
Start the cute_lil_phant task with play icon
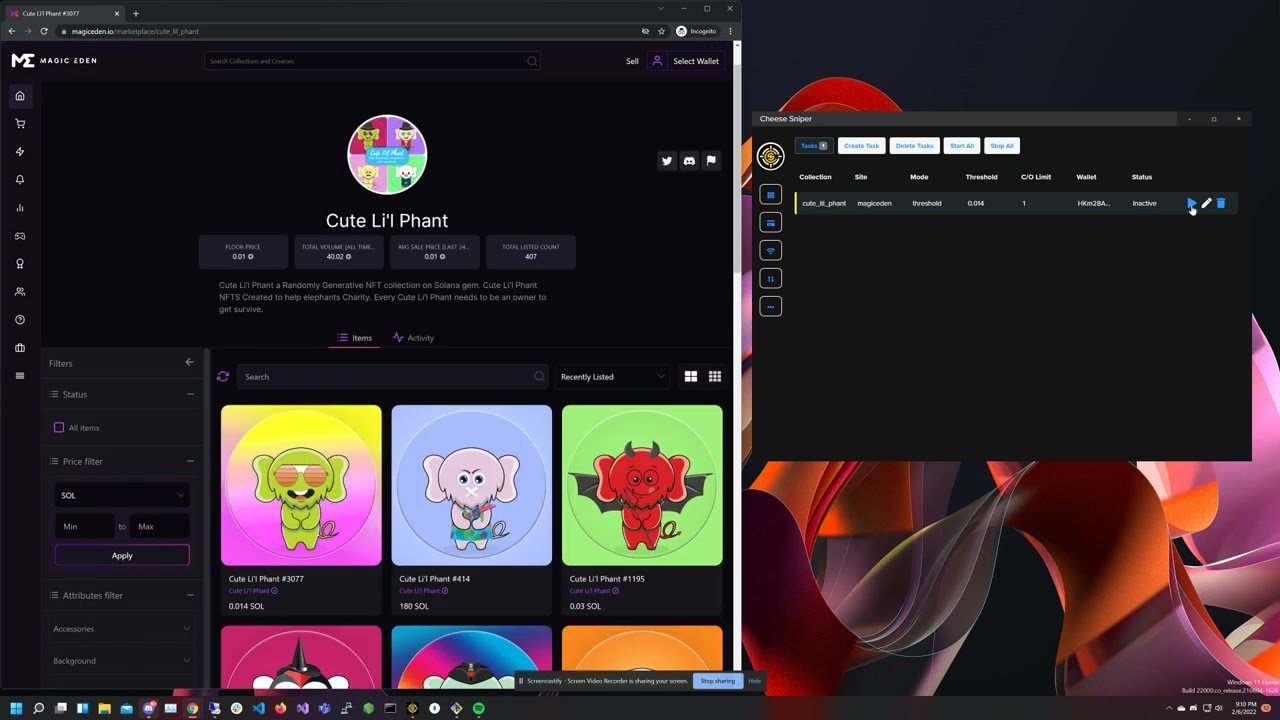point(1191,203)
